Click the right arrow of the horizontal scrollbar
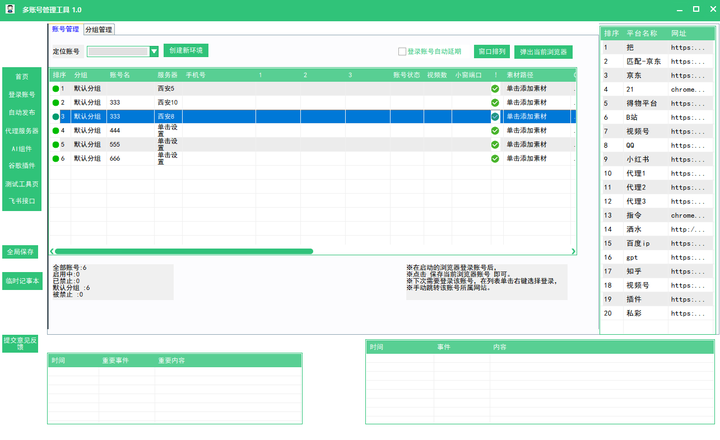The height and width of the screenshot is (440, 720). pyautogui.click(x=573, y=251)
